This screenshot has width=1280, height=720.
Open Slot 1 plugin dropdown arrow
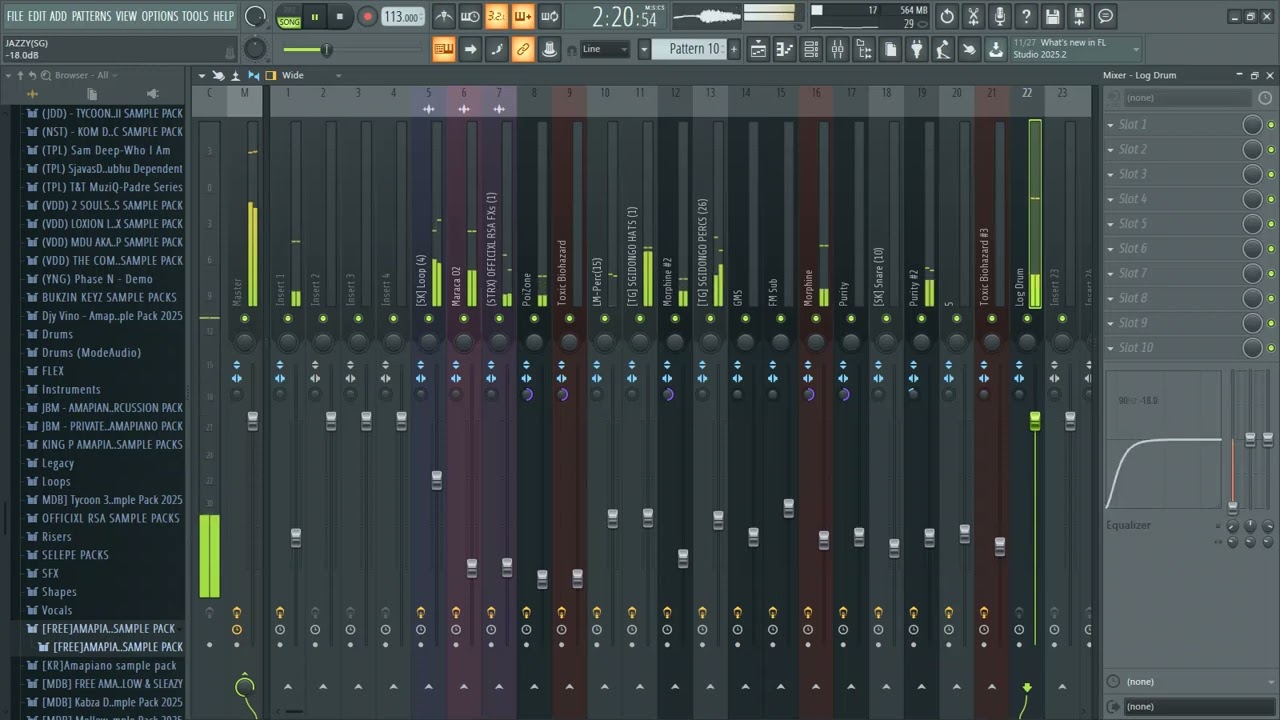(x=1110, y=125)
